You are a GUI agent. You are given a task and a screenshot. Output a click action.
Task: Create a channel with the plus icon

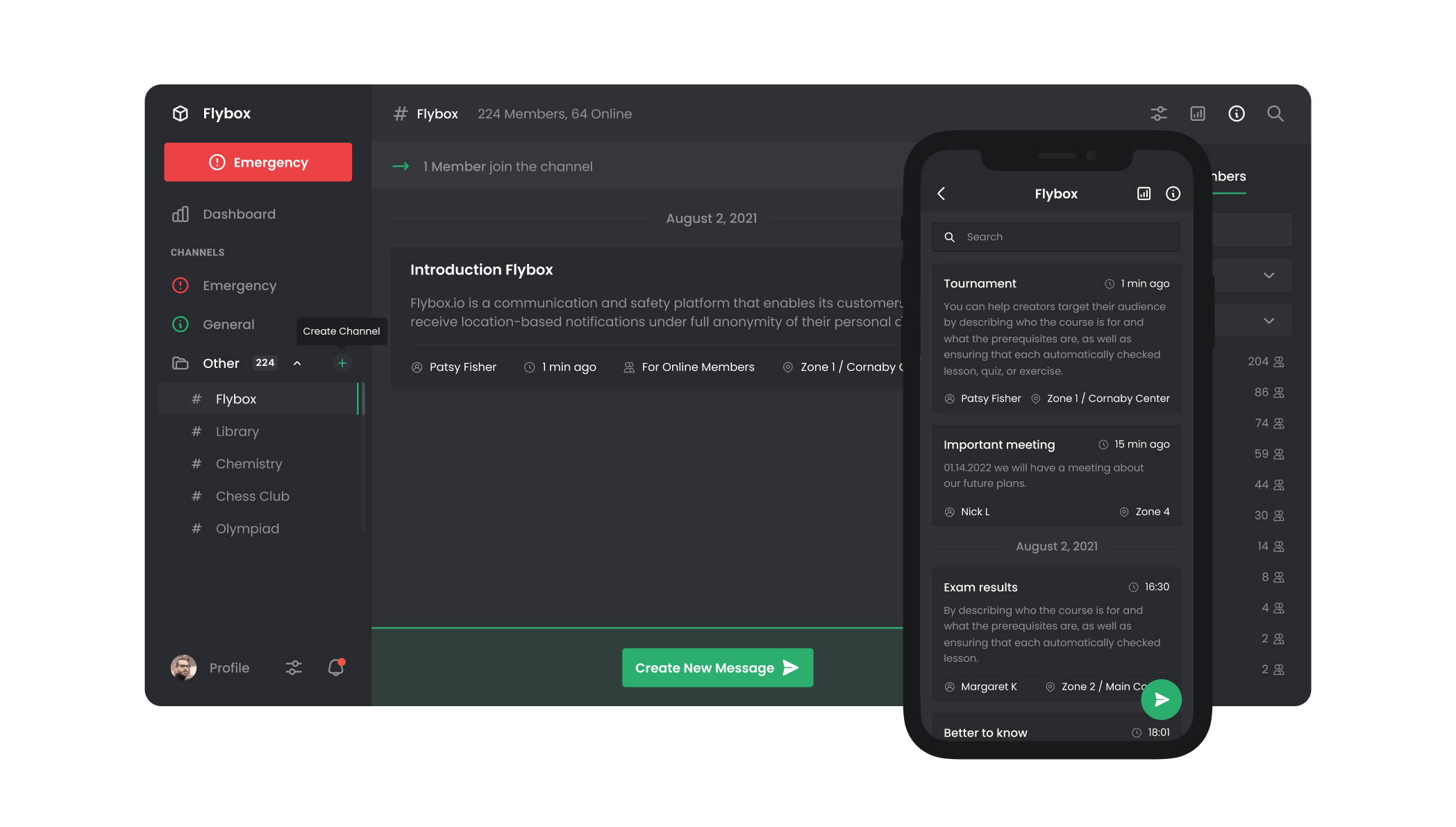tap(342, 362)
